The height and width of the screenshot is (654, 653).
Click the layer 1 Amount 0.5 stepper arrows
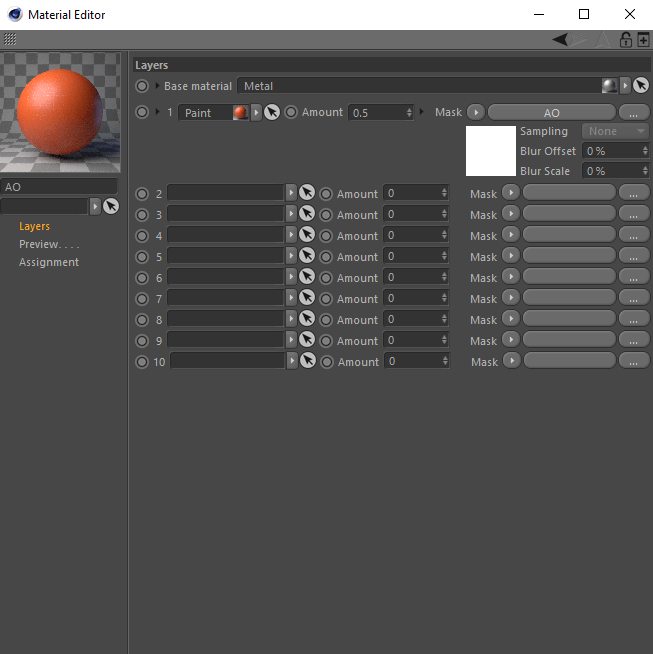tap(409, 113)
